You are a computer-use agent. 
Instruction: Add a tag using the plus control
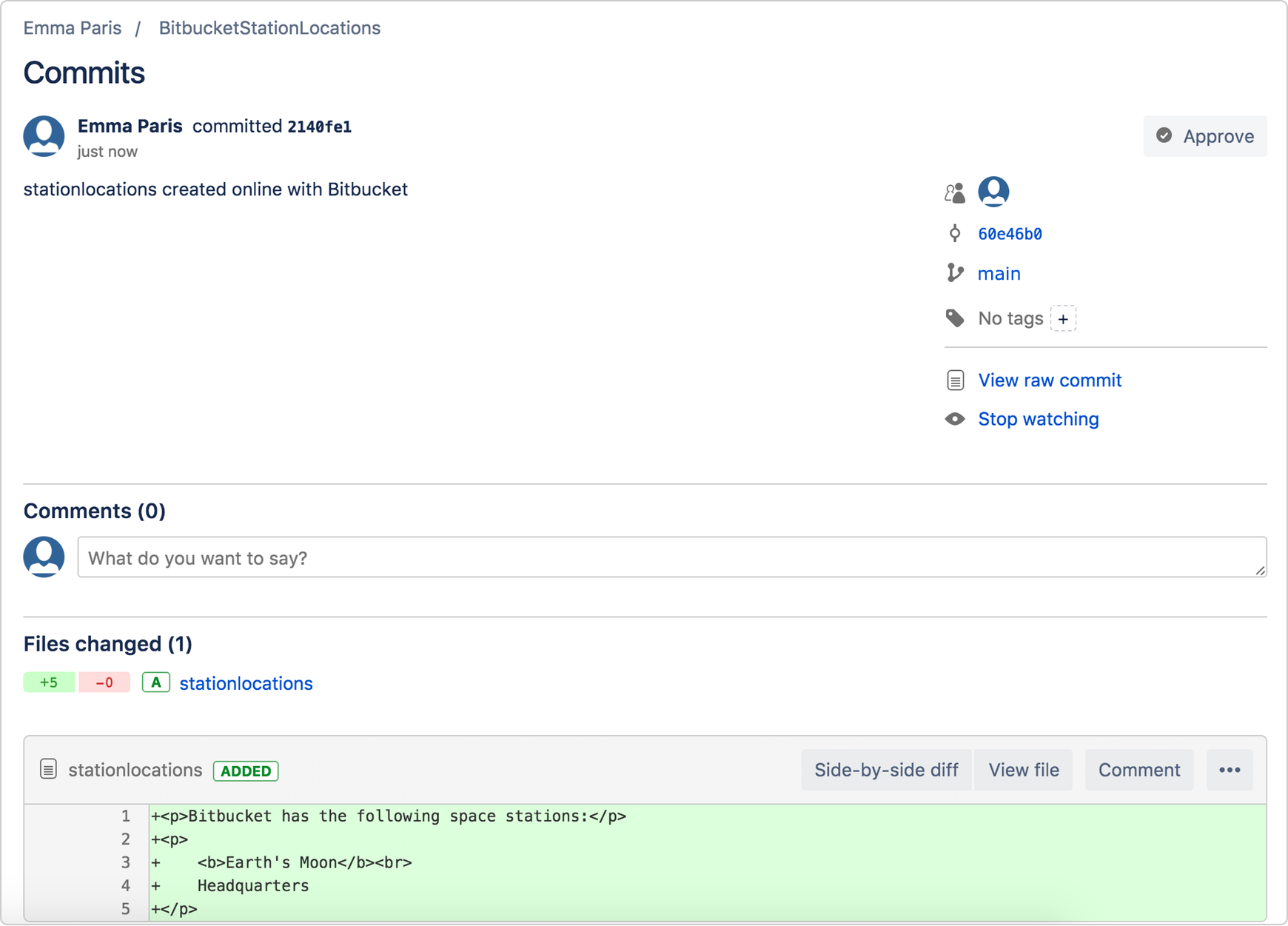click(1064, 318)
